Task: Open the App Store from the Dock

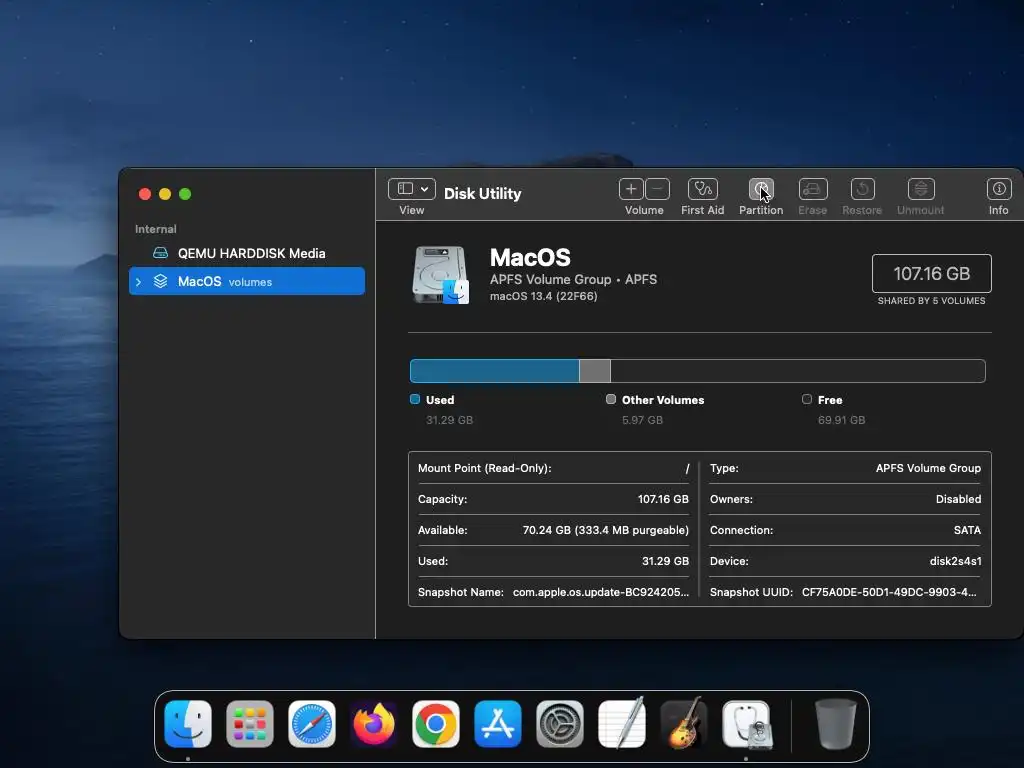Action: pos(498,724)
